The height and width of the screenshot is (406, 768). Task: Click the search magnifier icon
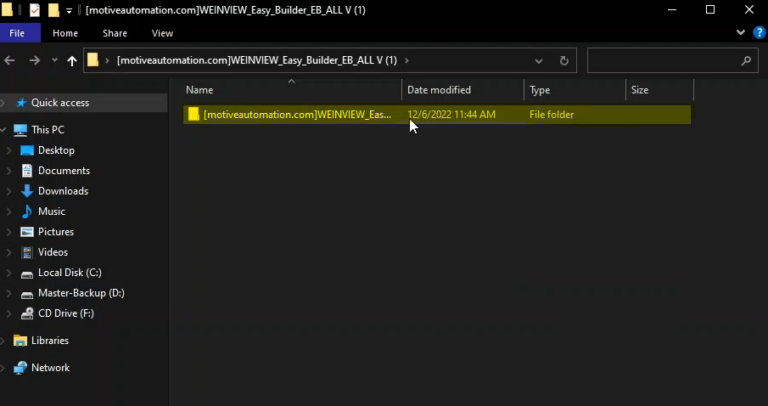pyautogui.click(x=746, y=61)
